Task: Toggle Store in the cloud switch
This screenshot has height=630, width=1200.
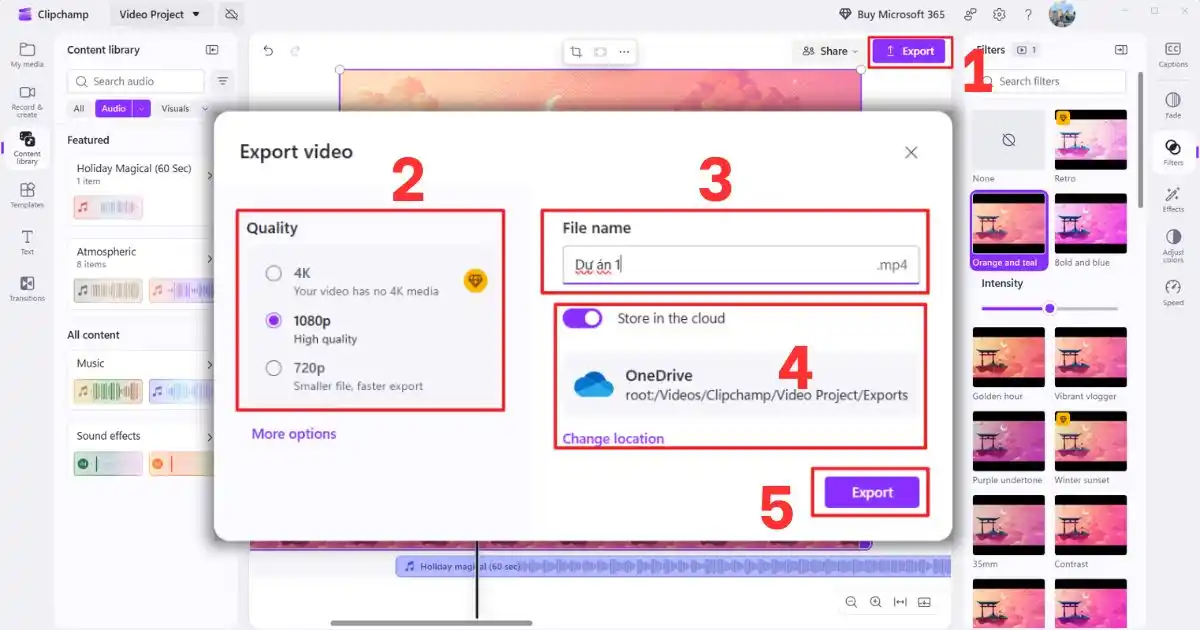Action: coord(583,318)
